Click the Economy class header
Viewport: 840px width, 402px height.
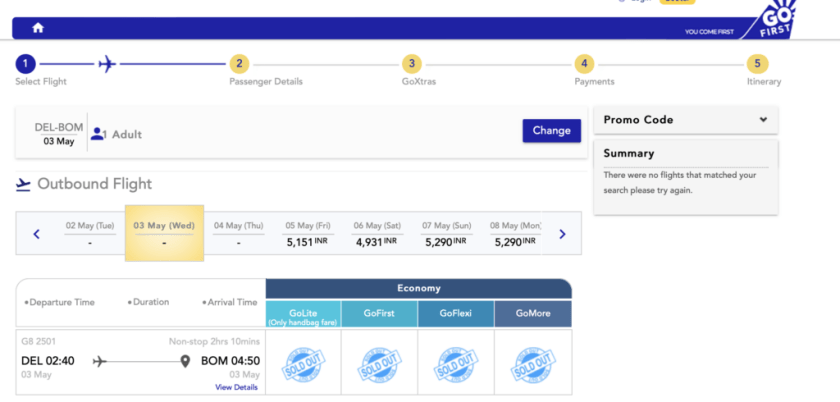coord(419,289)
